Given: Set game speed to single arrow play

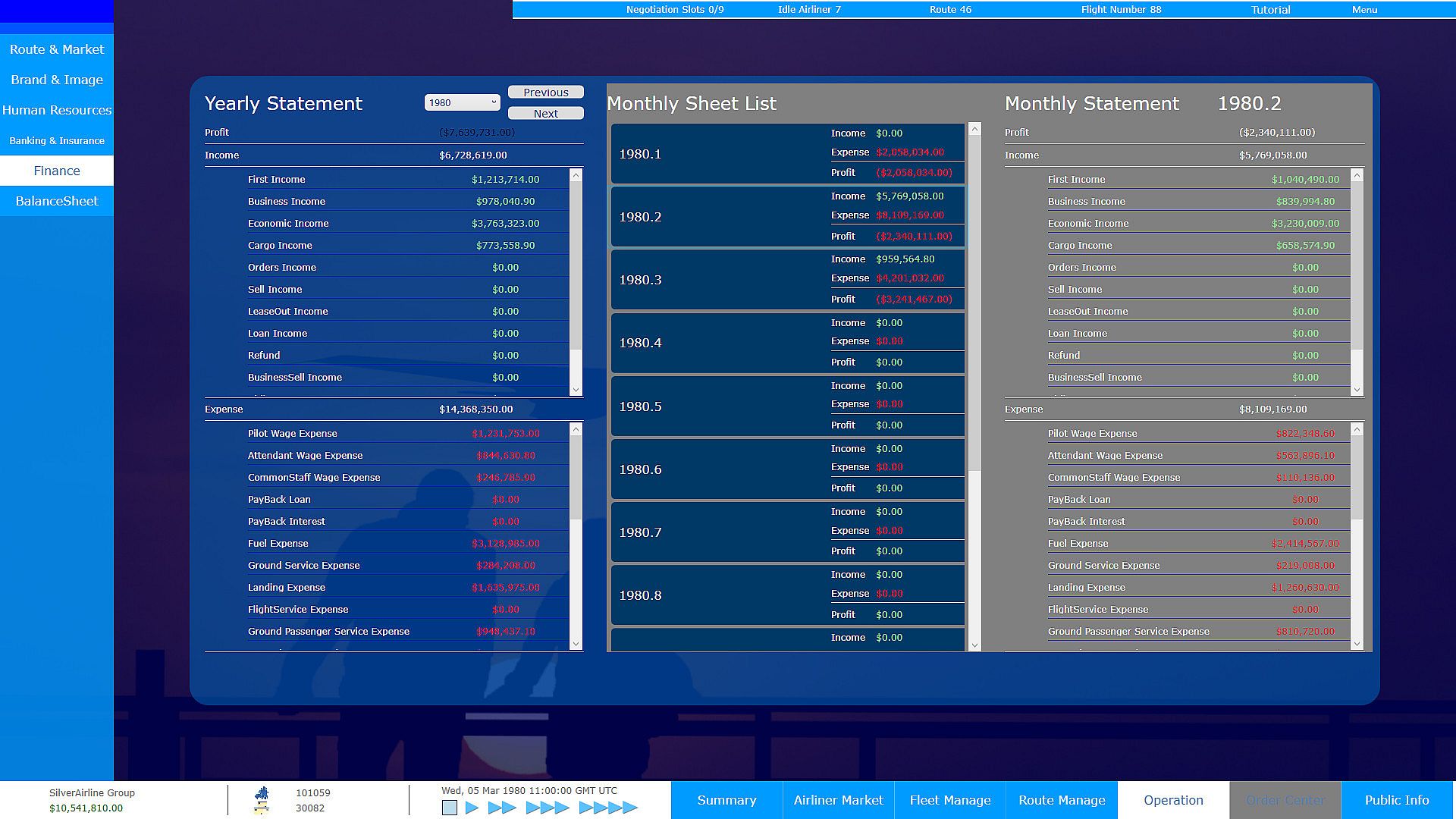Looking at the screenshot, I should [x=472, y=808].
